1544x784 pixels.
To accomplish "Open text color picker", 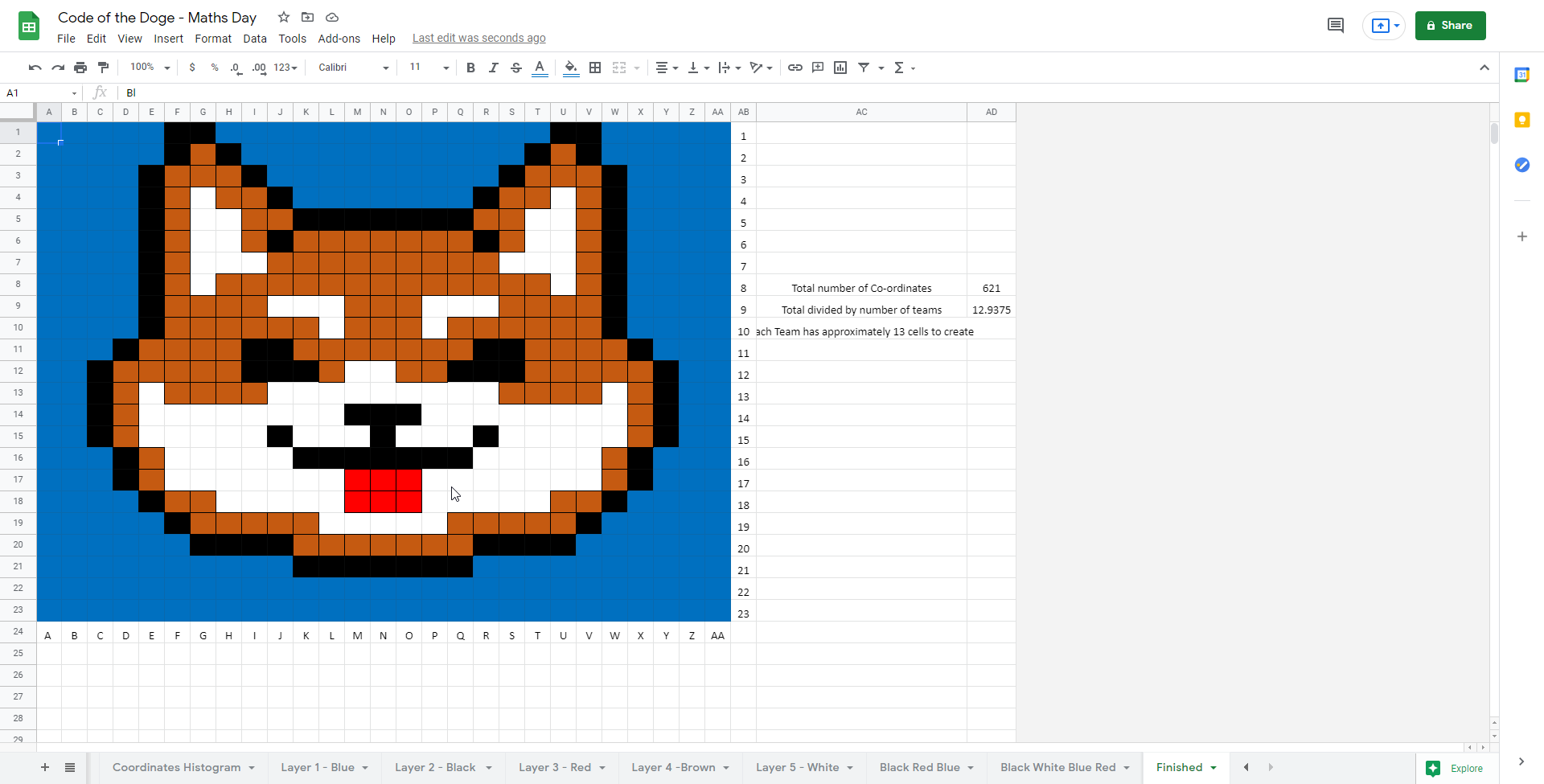I will 540,68.
